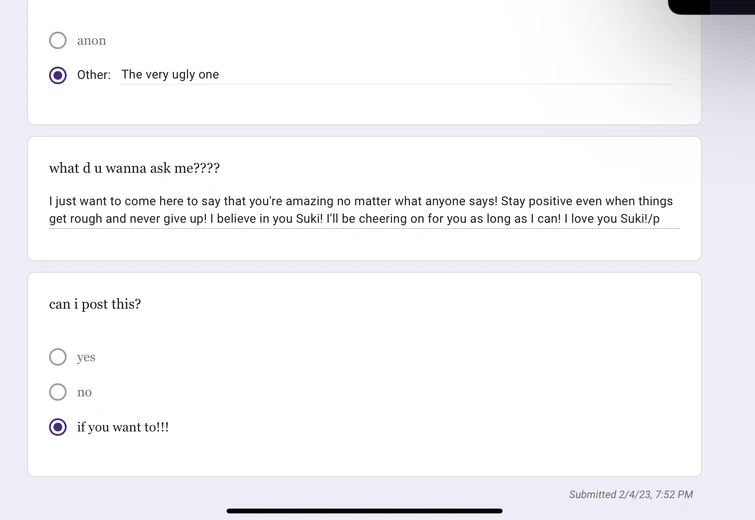Click the "can i post this?" question title
This screenshot has width=755, height=520.
95,304
